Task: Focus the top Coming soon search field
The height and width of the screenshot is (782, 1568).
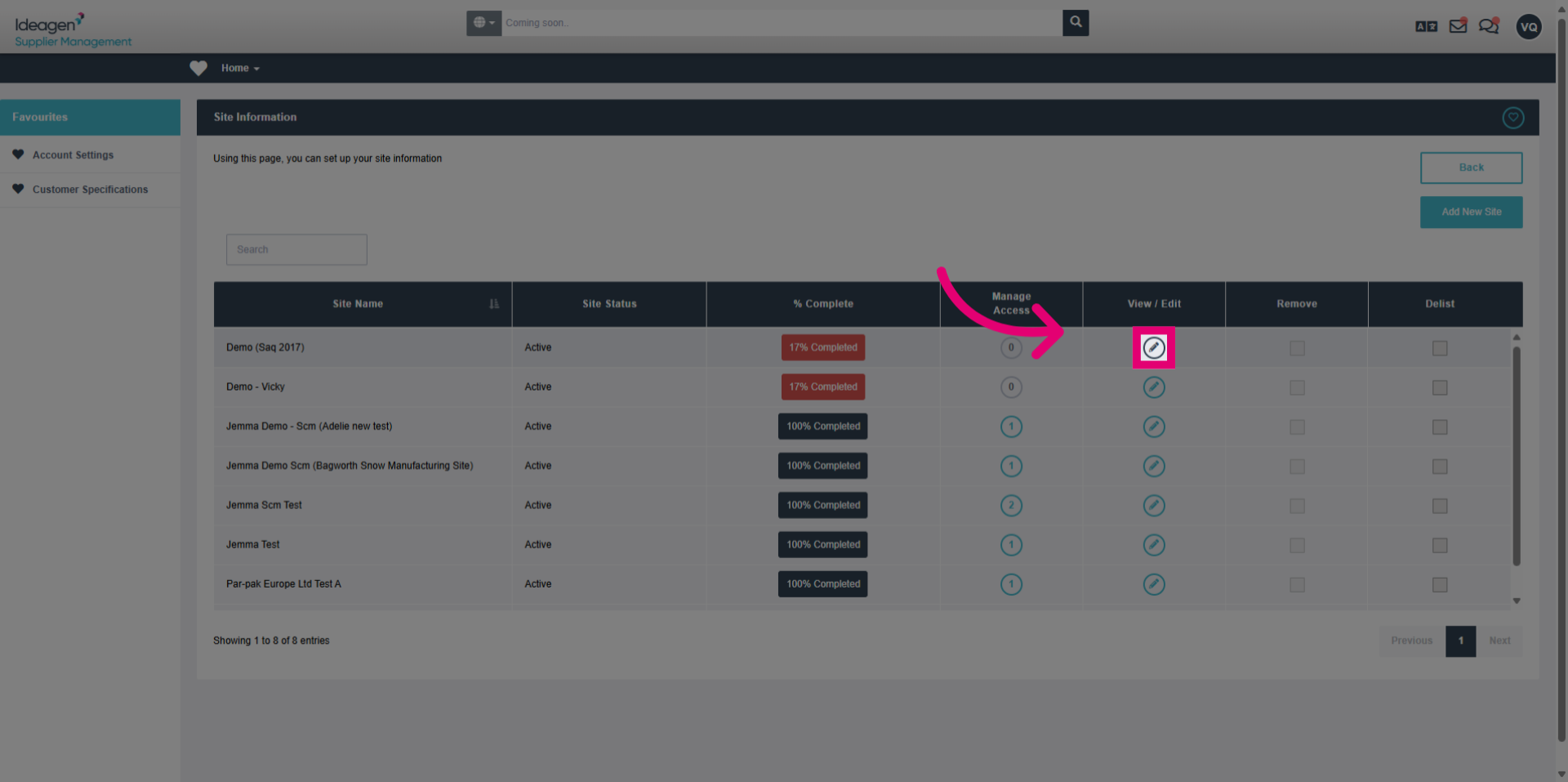Action: click(x=782, y=23)
